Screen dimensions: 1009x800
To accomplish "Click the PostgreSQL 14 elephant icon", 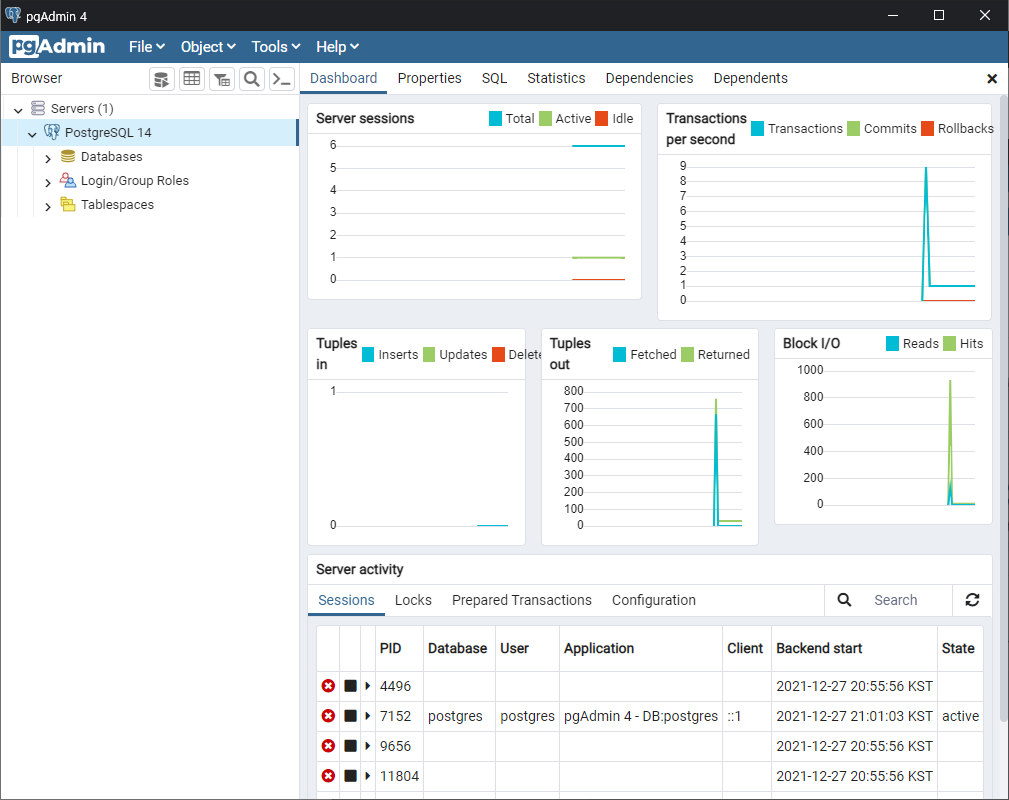I will tap(51, 132).
